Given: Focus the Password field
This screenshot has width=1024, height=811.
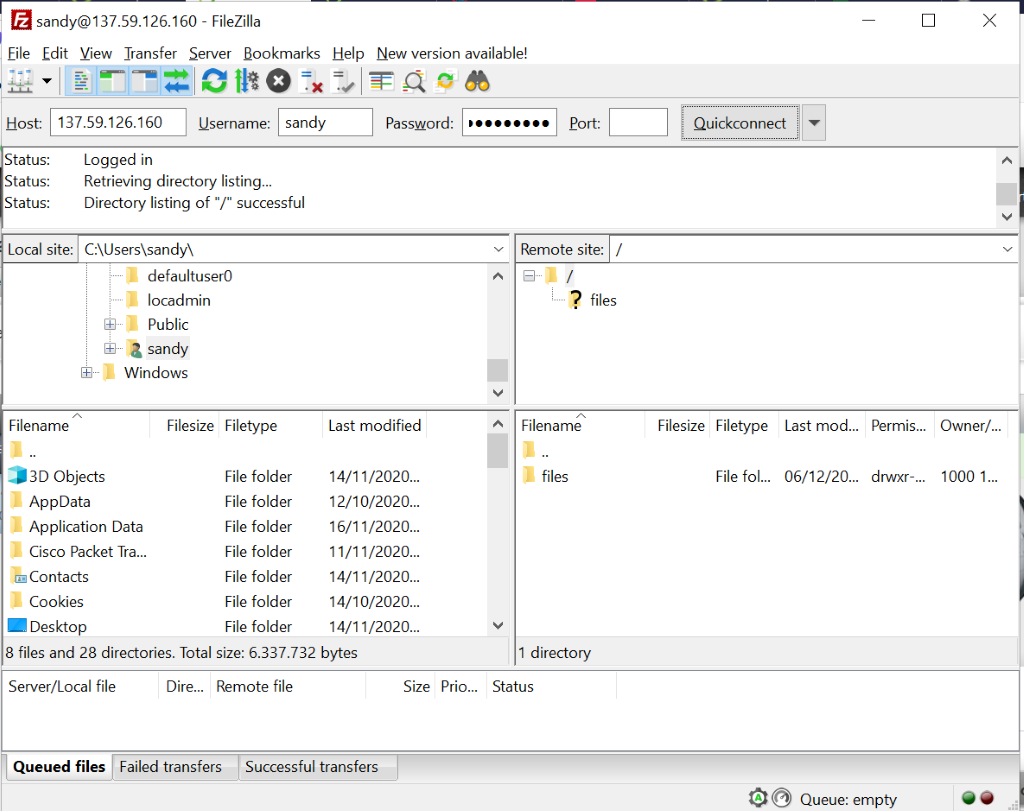Looking at the screenshot, I should [509, 123].
